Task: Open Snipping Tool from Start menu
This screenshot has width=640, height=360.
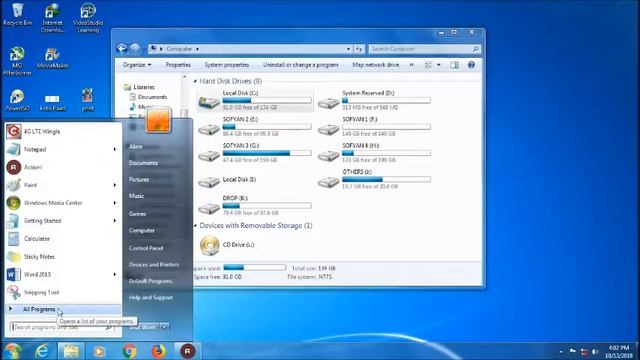Action: pyautogui.click(x=63, y=292)
